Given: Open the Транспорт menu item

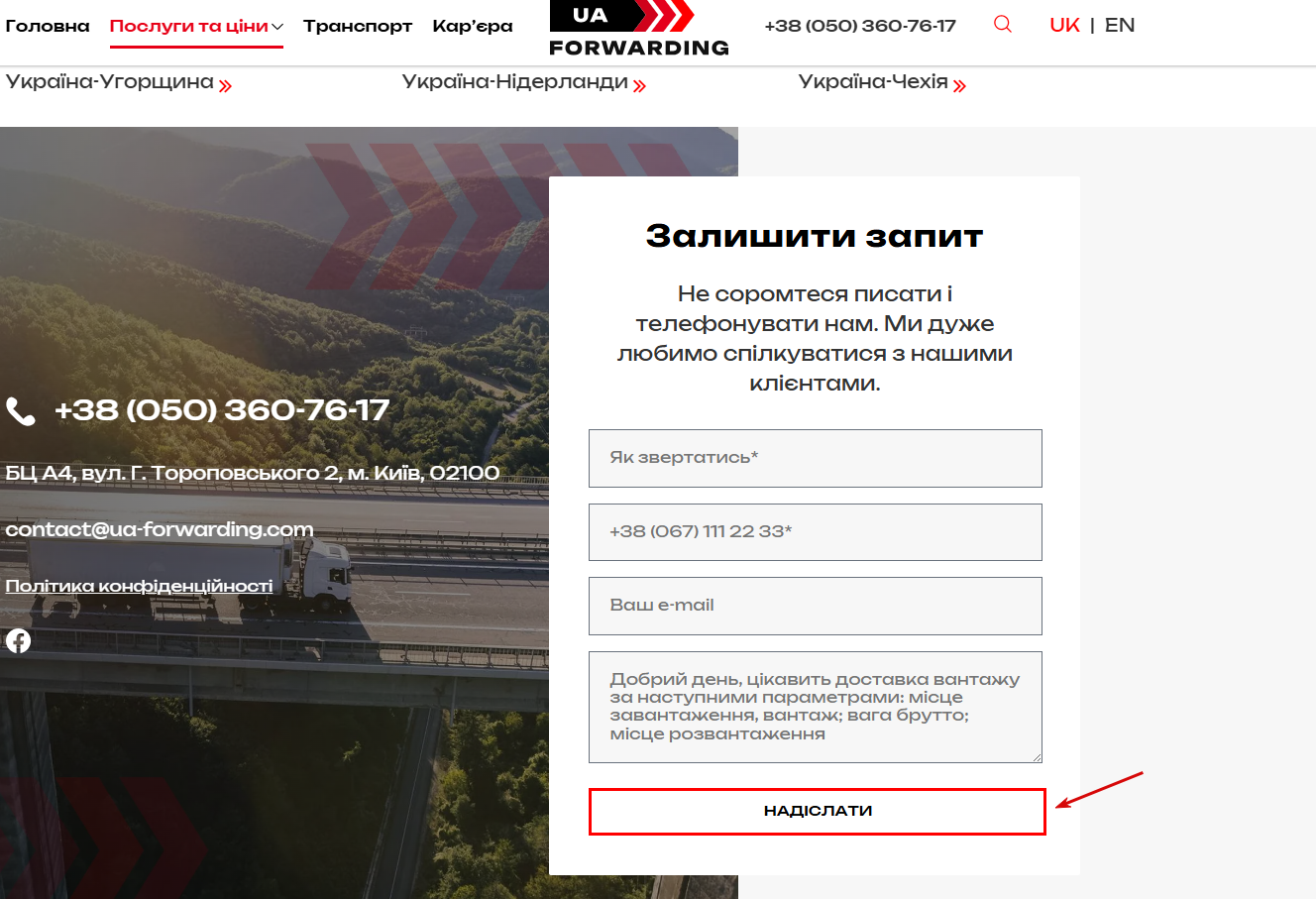Looking at the screenshot, I should [x=358, y=26].
